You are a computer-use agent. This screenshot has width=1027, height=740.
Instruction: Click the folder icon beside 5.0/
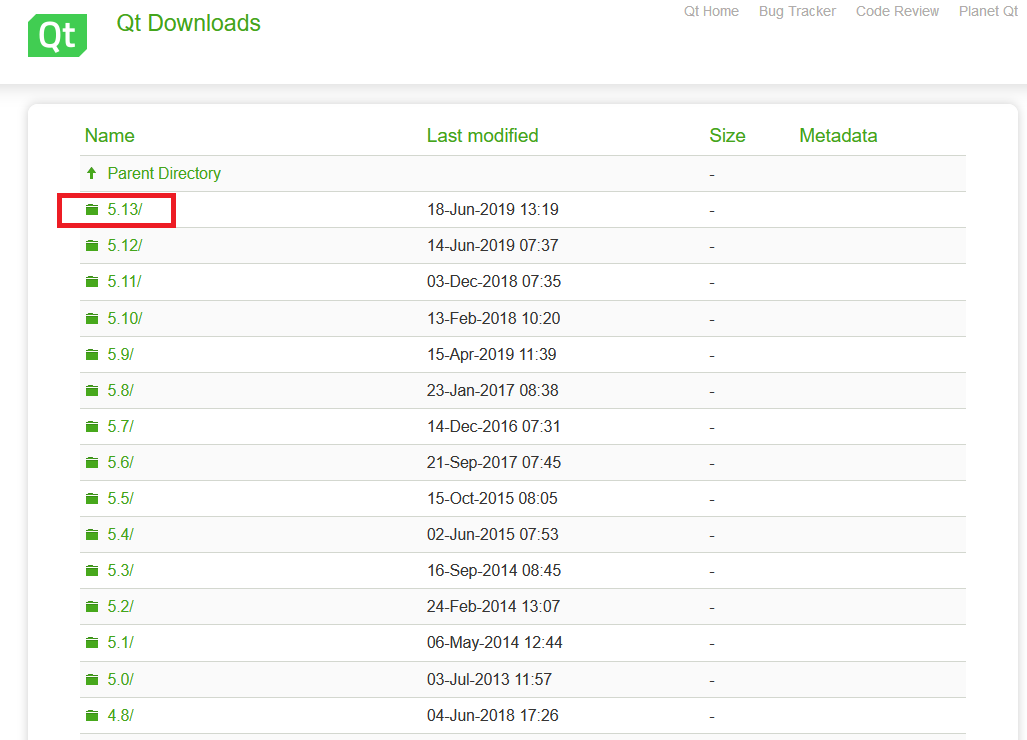pyautogui.click(x=92, y=679)
